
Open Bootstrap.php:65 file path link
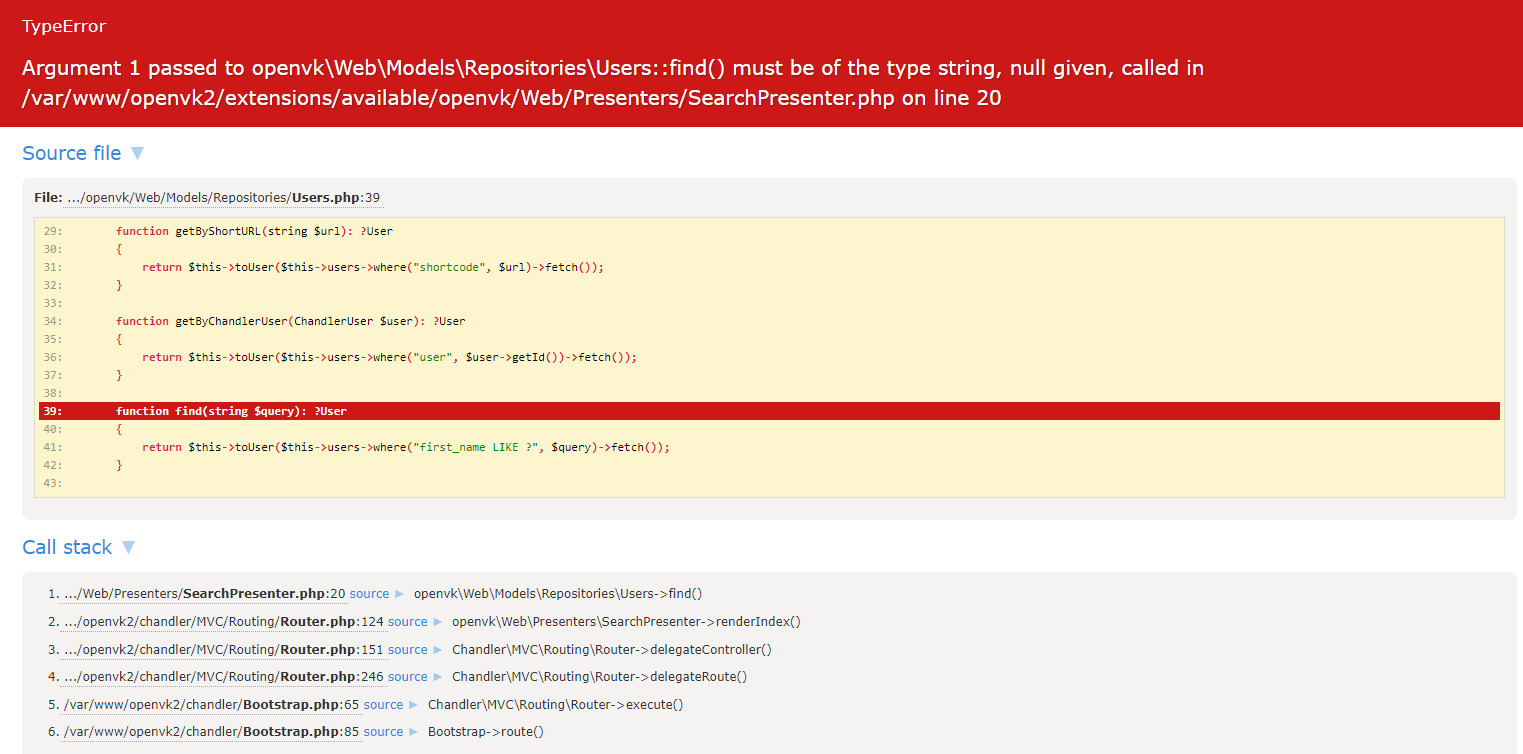coord(211,705)
